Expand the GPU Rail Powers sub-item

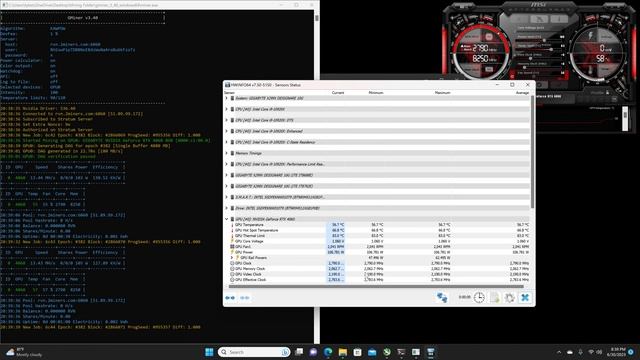(x=232, y=258)
